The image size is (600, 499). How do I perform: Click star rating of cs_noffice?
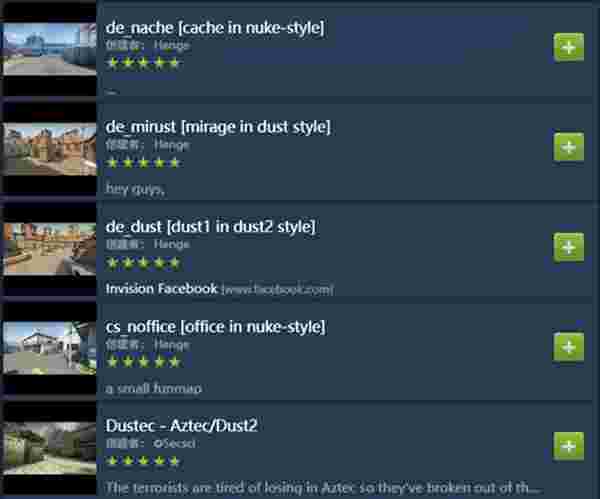143,362
